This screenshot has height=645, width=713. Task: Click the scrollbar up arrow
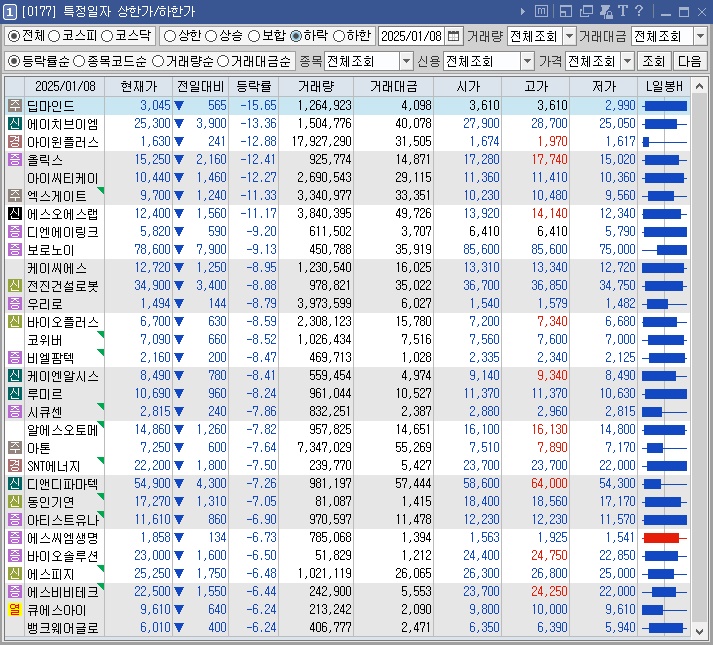(699, 86)
